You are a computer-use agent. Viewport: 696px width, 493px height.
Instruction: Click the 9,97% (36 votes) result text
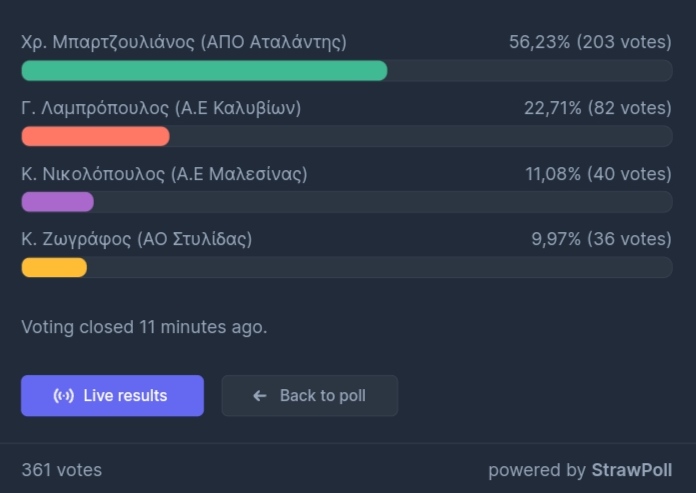[601, 239]
